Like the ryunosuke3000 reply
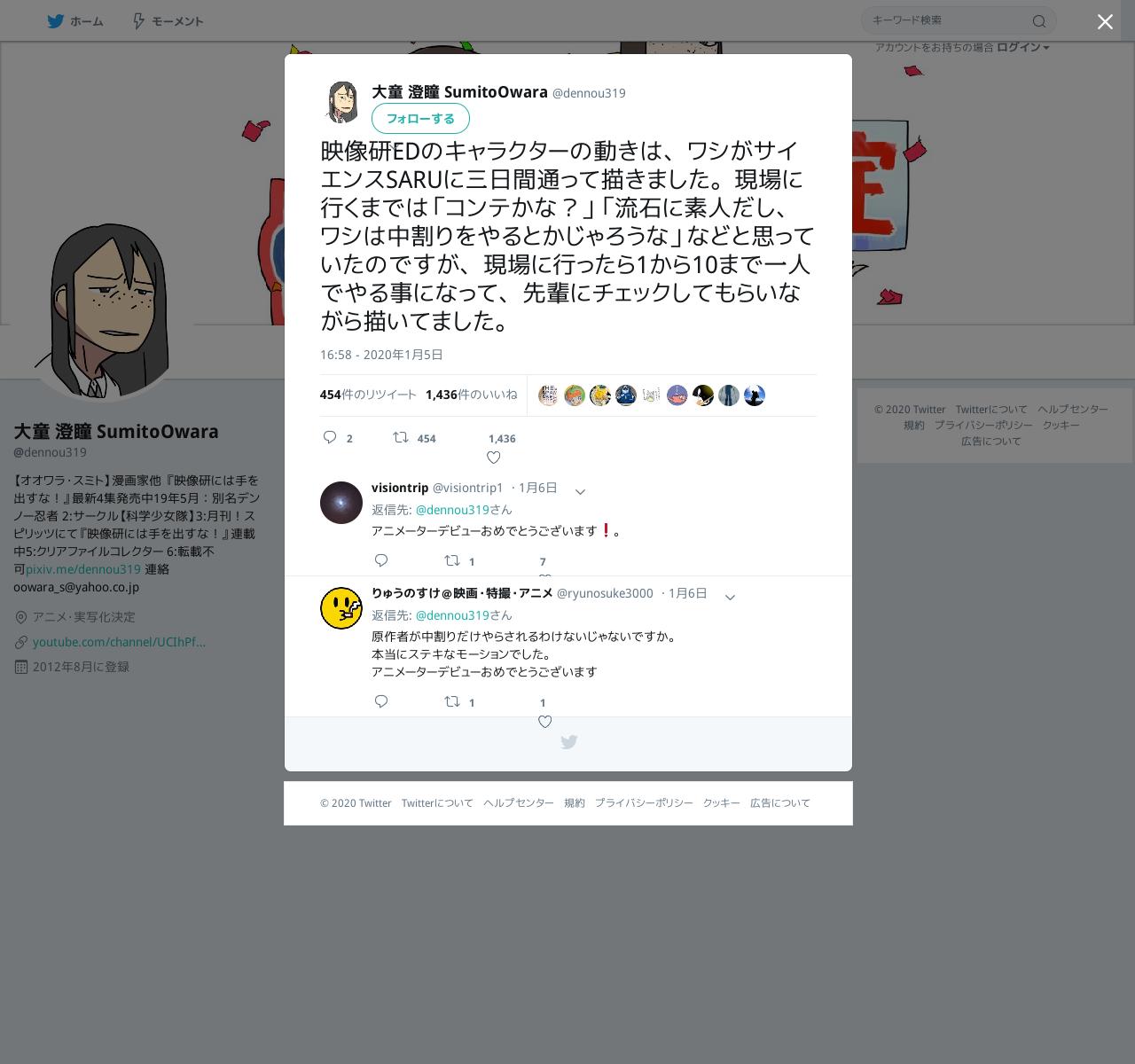1135x1064 pixels. pyautogui.click(x=544, y=722)
